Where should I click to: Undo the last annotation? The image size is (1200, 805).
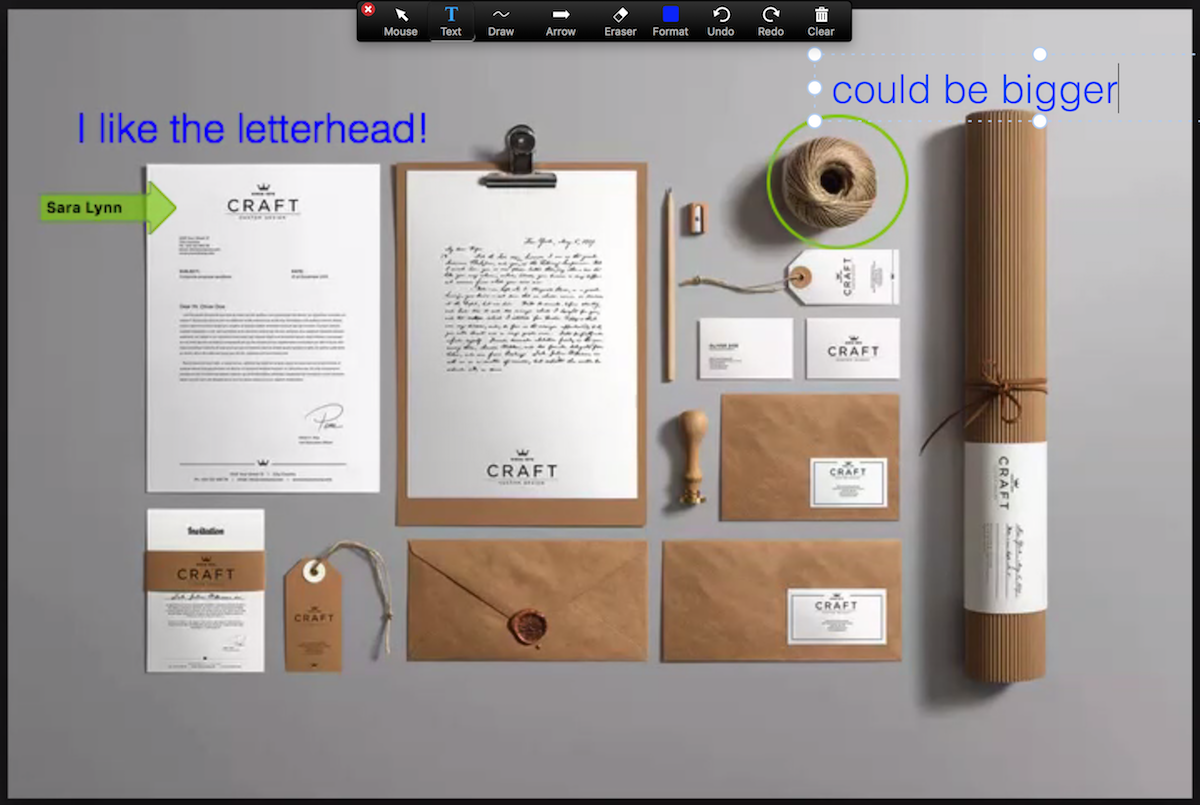[x=720, y=20]
